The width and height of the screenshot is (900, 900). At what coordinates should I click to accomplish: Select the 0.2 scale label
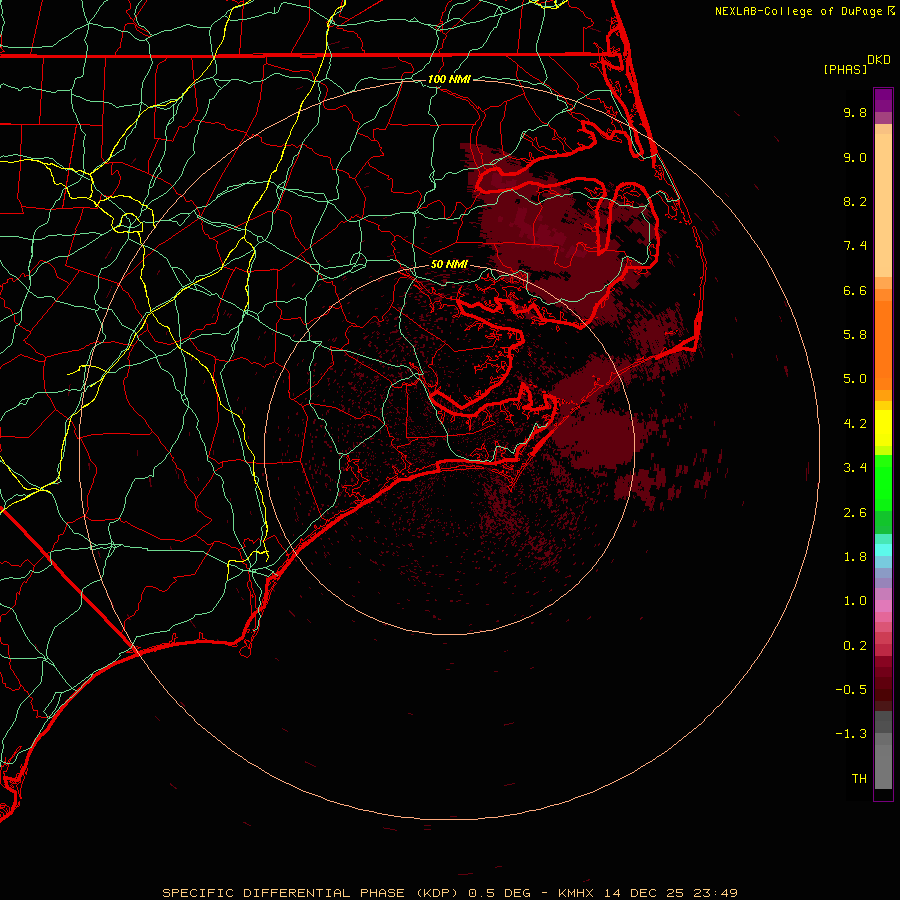855,646
